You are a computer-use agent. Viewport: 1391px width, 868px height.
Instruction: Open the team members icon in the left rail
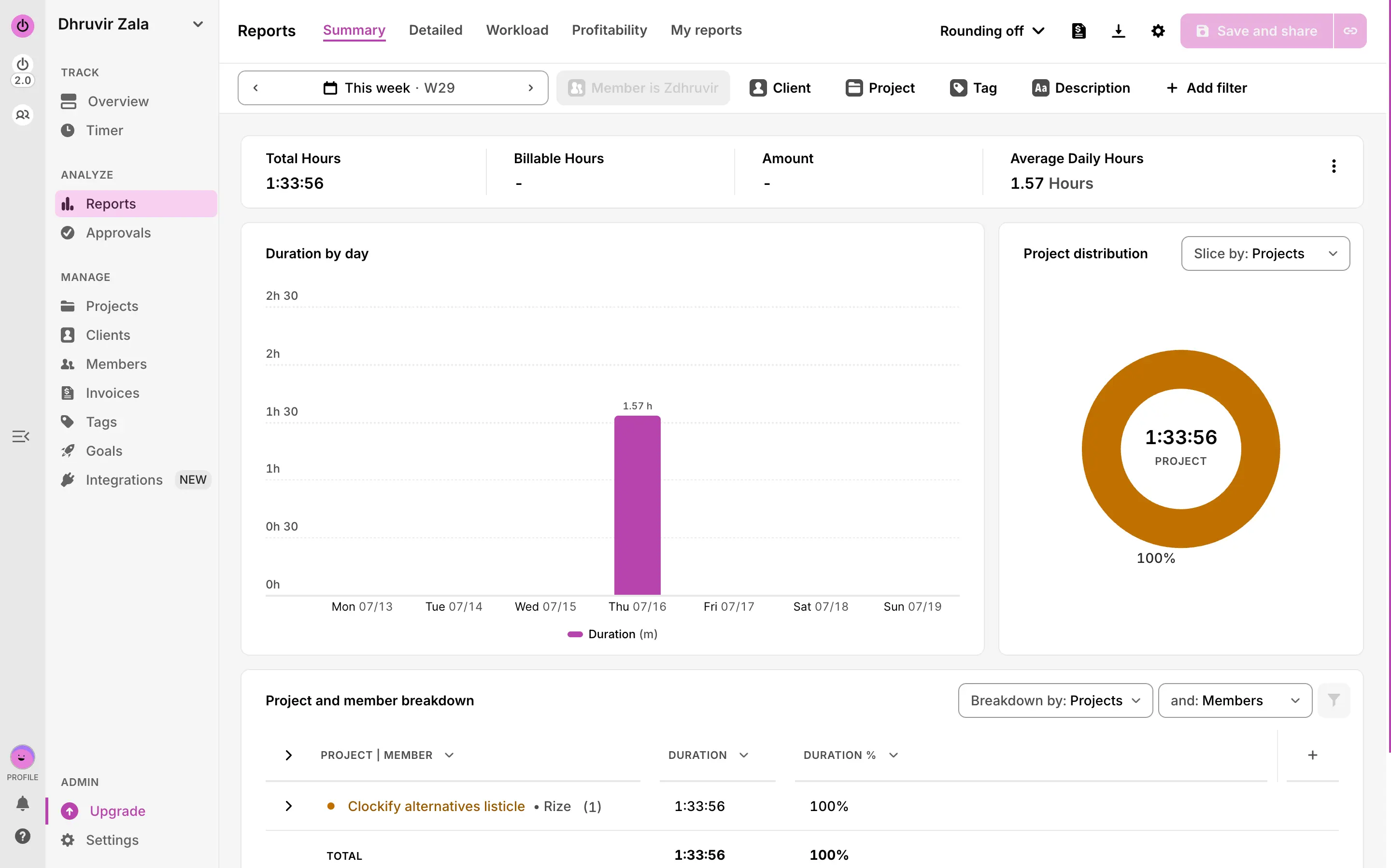click(x=22, y=115)
